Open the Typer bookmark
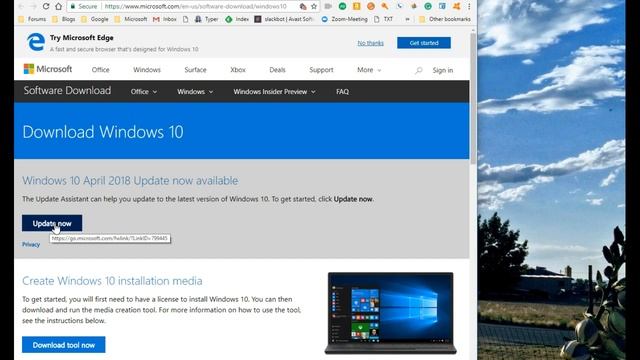640x360 pixels. coord(207,19)
